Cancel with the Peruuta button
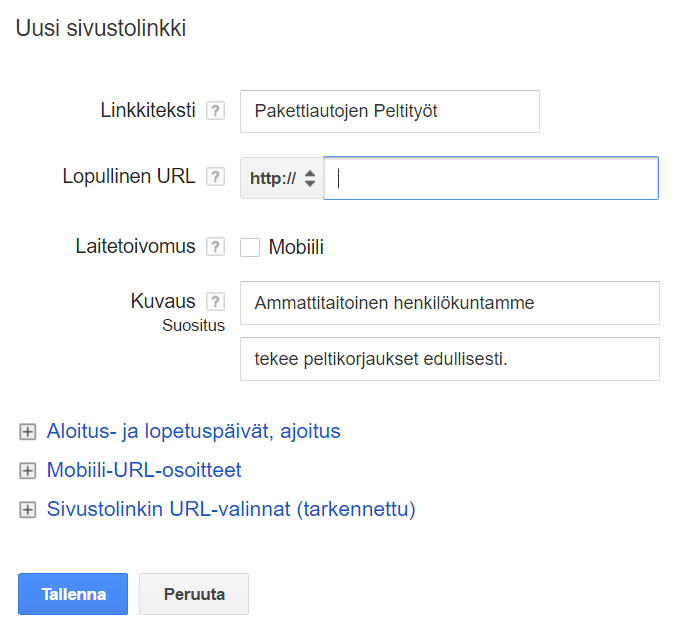Viewport: 690px width, 627px height. (x=194, y=594)
